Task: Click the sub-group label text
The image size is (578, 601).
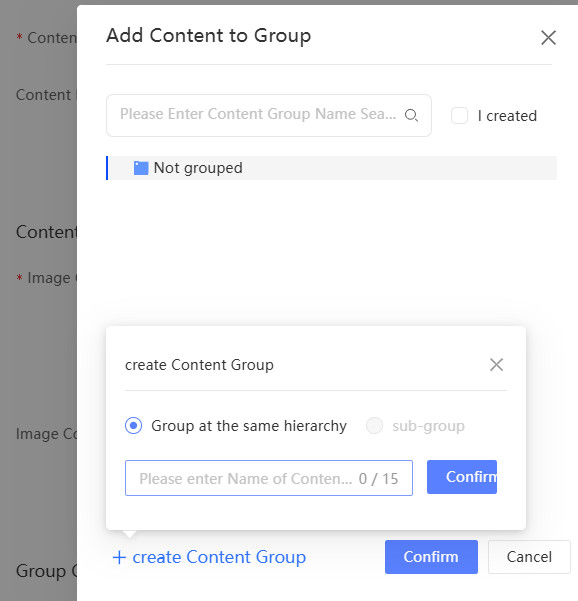Action: point(429,426)
